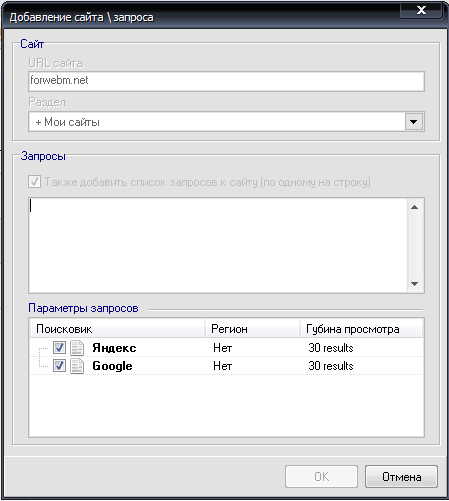Click the Губина просмотра column header
Screen dimensions: 449x501
click(361, 329)
